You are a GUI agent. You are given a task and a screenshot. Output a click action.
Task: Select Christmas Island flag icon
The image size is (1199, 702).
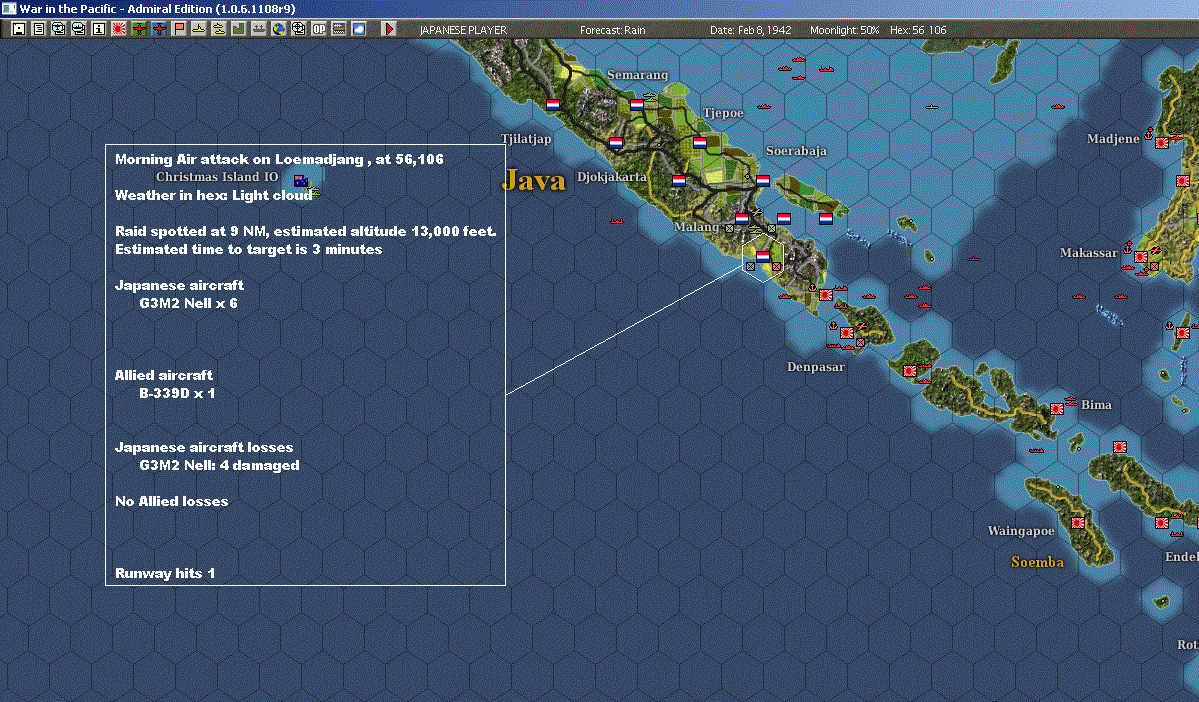point(301,181)
